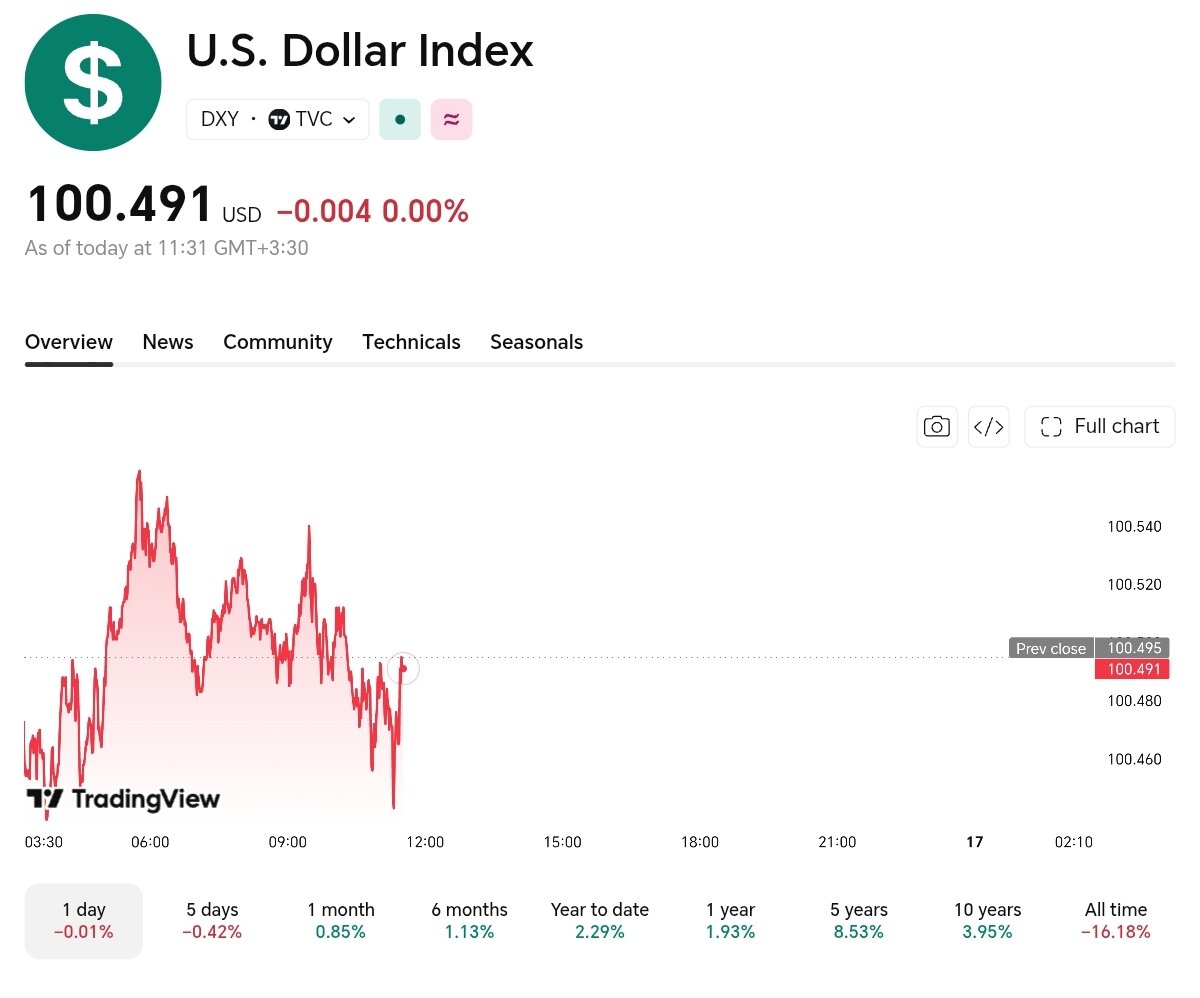Click the TVC source logo icon
The width and height of the screenshot is (1200, 998).
pyautogui.click(x=279, y=120)
